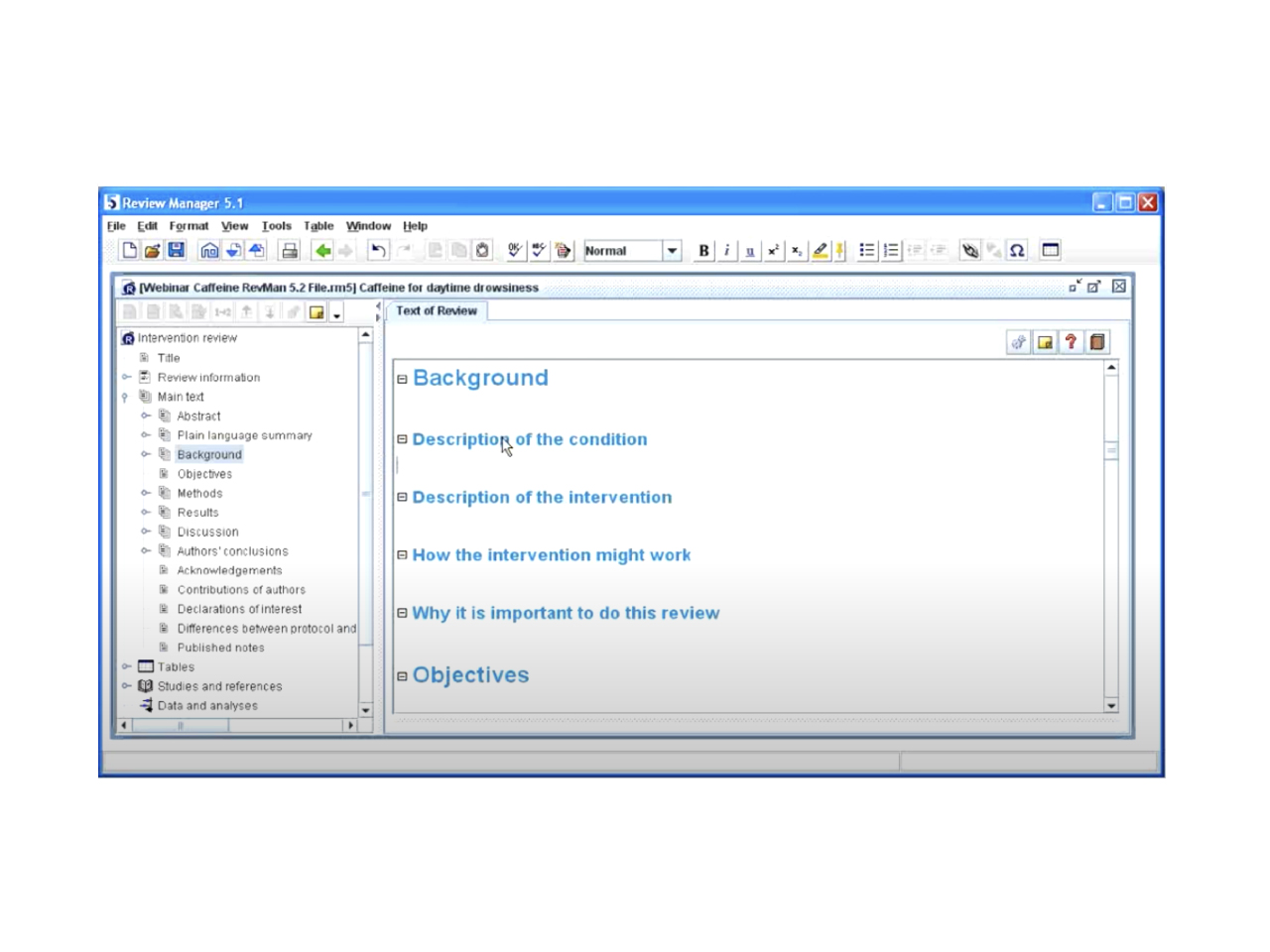The image size is (1270, 952).
Task: Select Published notes in the tree
Action: 220,648
